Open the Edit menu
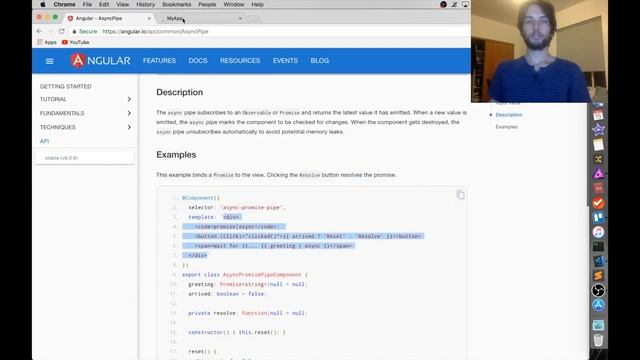The image size is (640, 360). tap(104, 4)
